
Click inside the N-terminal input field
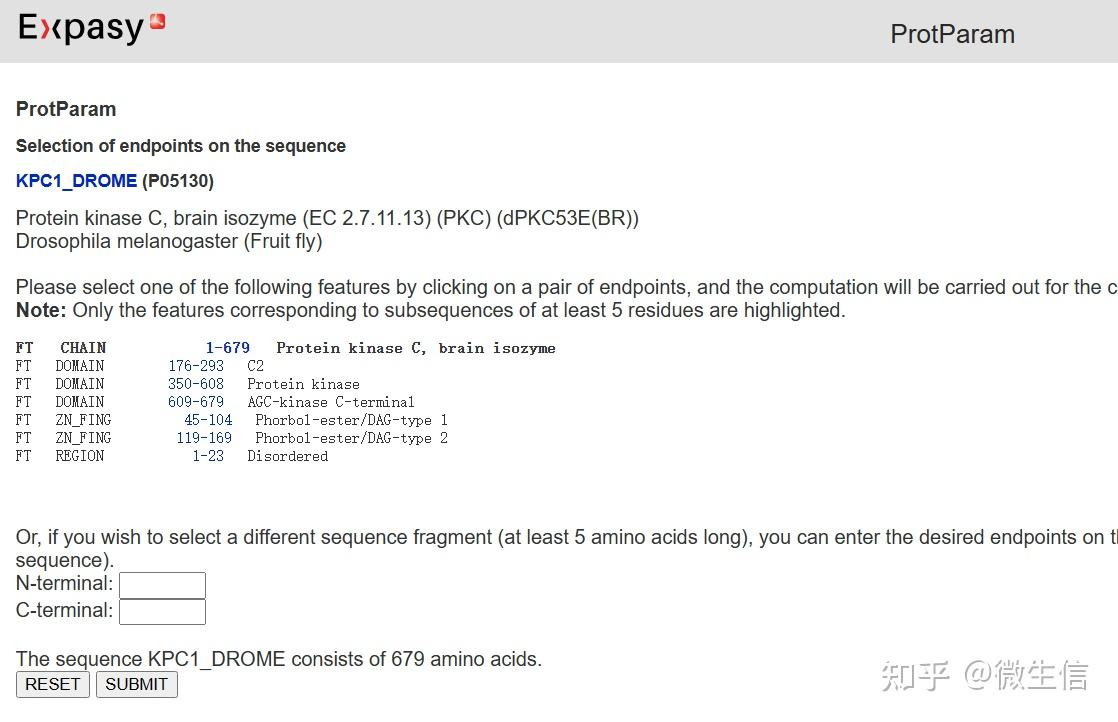(162, 585)
